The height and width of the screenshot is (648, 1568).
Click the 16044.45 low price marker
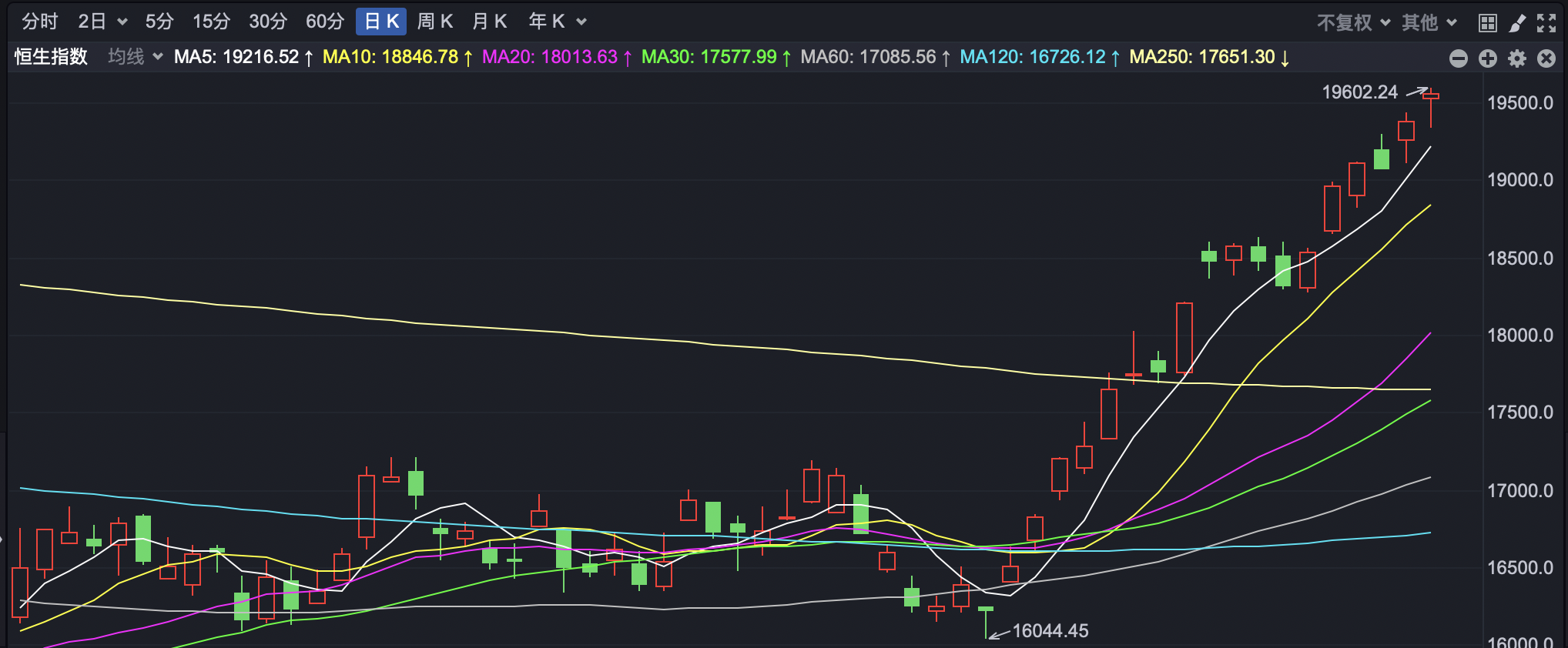[x=1049, y=631]
